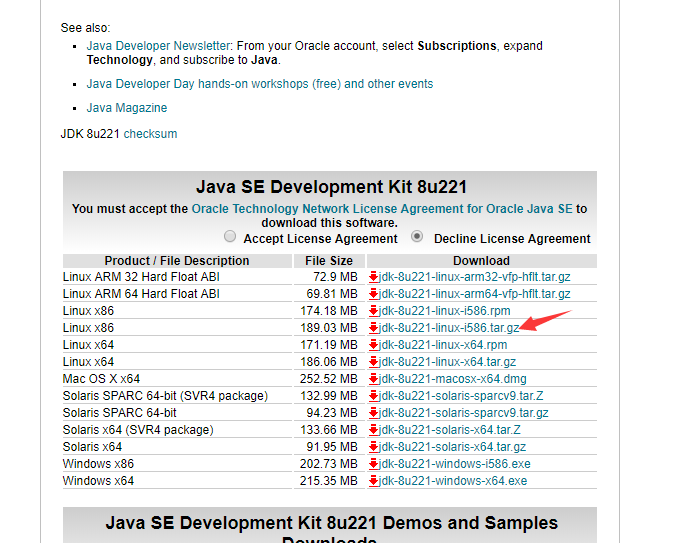Click the Product / File Description column header
The height and width of the screenshot is (543, 696).
pos(177,261)
